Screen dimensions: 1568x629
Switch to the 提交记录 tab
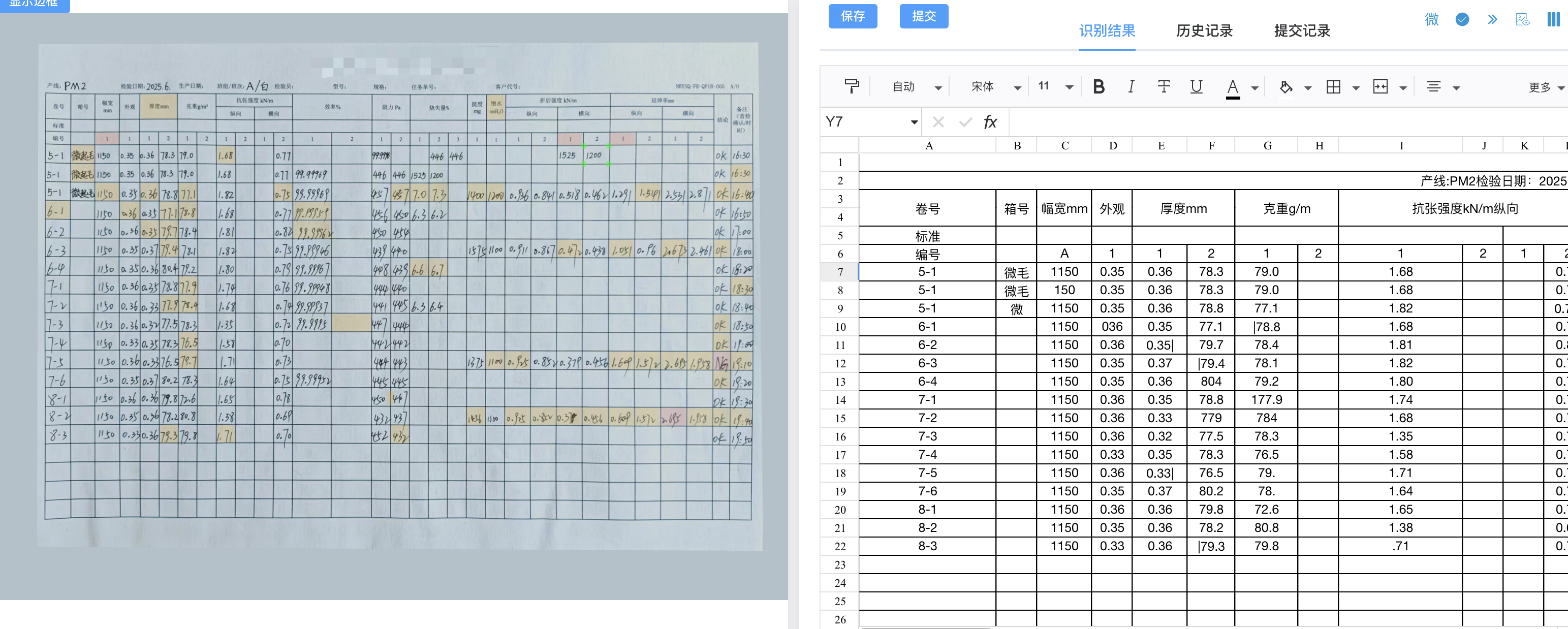[x=1302, y=31]
